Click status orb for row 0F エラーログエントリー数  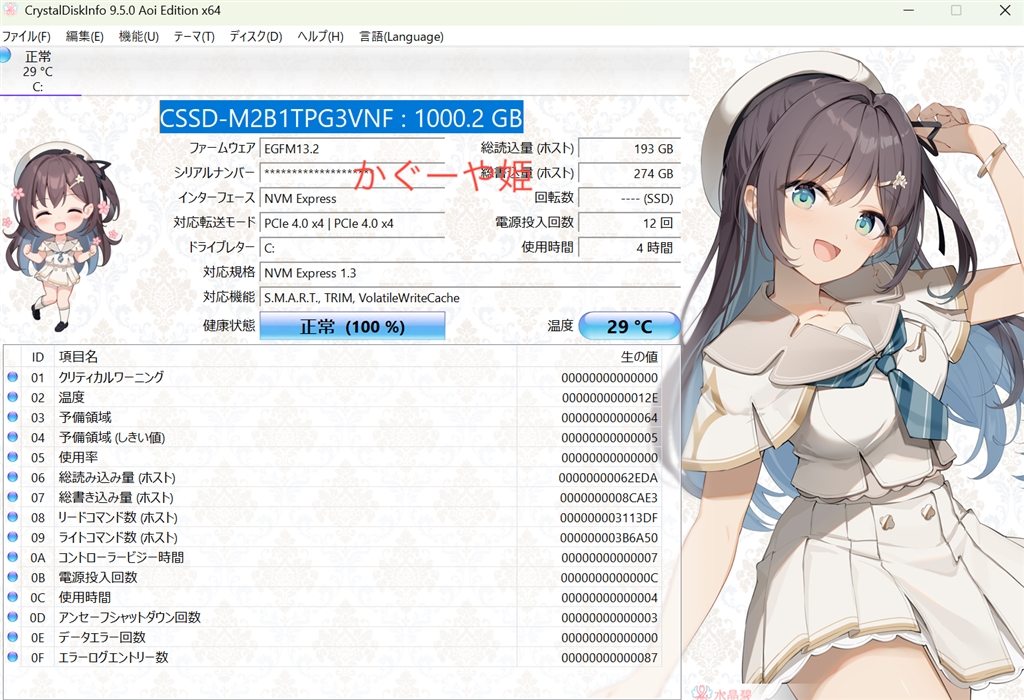(x=12, y=657)
